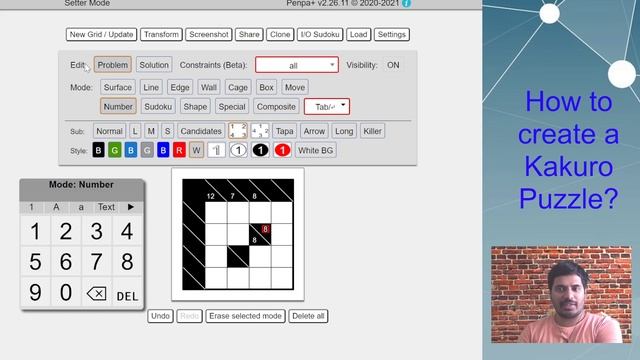Open the Tab selection dropdown
The width and height of the screenshot is (640, 360).
click(327, 107)
